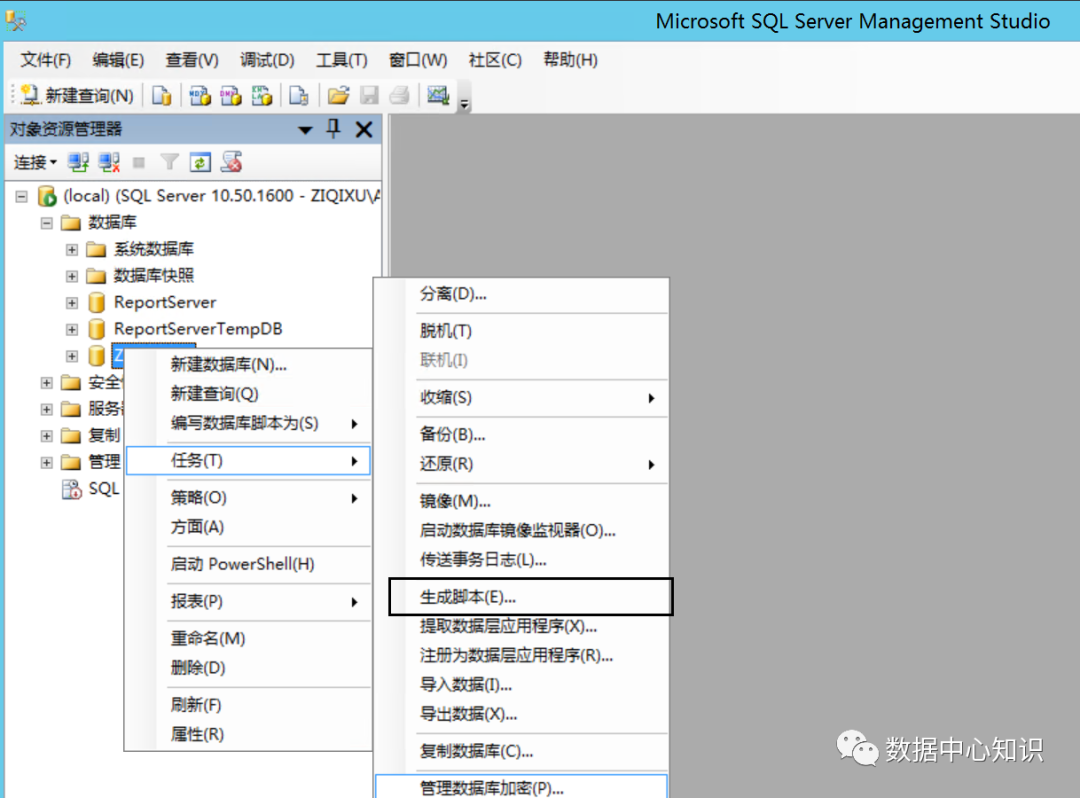Screen dimensions: 1080x798
Task: Expand the 数据库快照 folder
Action: click(x=72, y=276)
